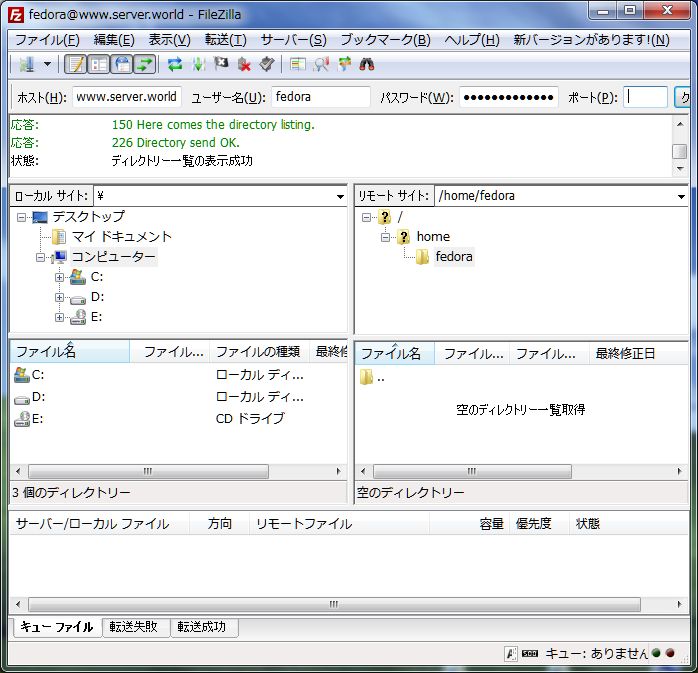Open the サーバー(S) menu
The width and height of the screenshot is (698, 673).
pyautogui.click(x=293, y=40)
